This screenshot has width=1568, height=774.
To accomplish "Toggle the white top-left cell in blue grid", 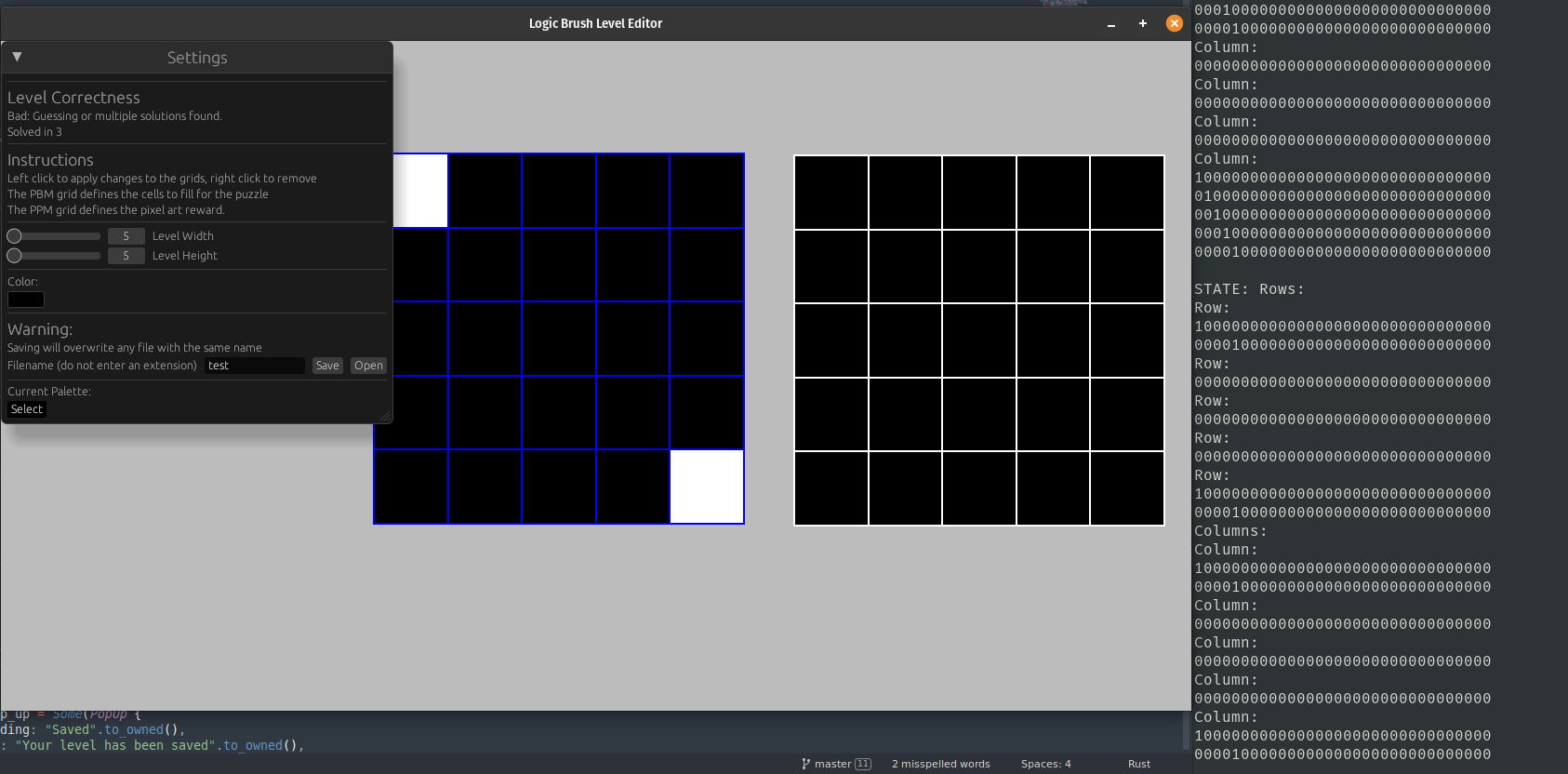I will click(421, 191).
